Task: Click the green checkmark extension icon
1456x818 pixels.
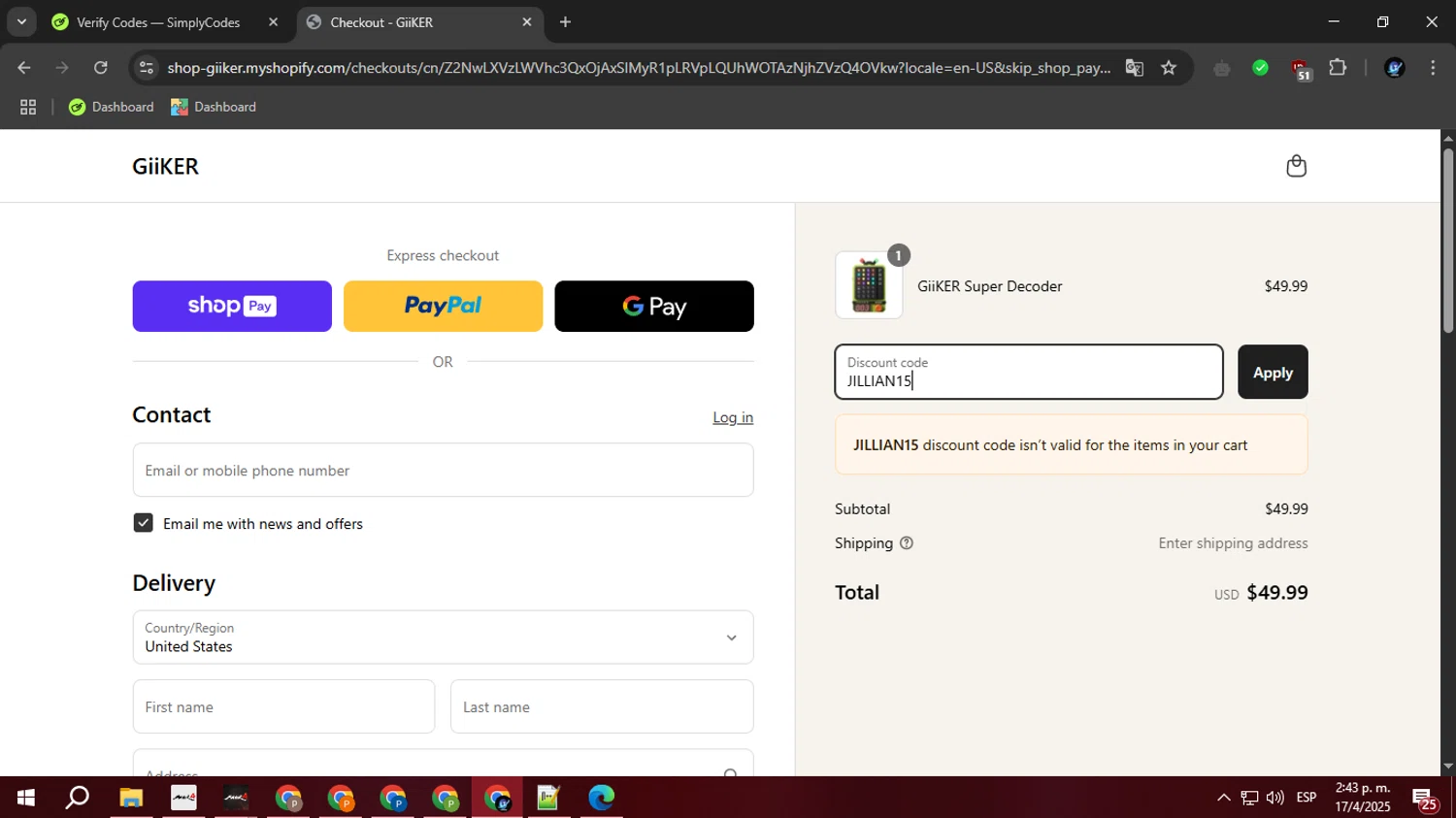Action: 1260,68
